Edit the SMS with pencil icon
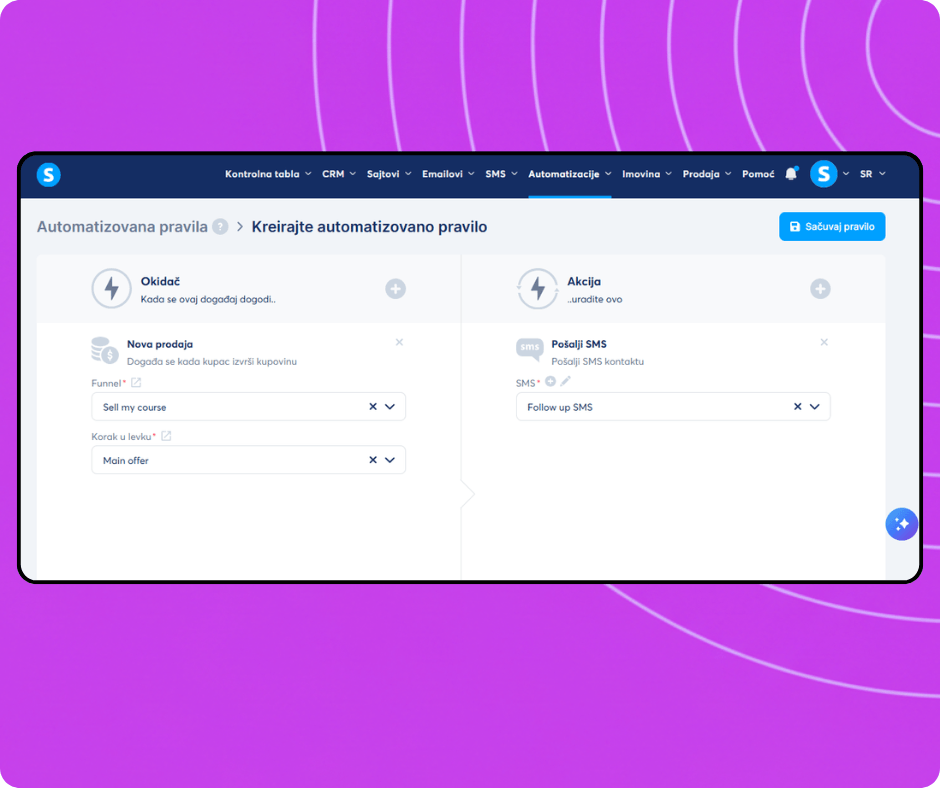Screen dimensions: 940x788 pyautogui.click(x=565, y=381)
